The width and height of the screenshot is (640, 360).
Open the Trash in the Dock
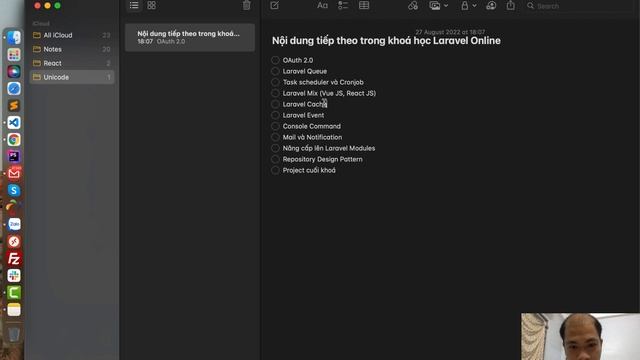[x=14, y=334]
